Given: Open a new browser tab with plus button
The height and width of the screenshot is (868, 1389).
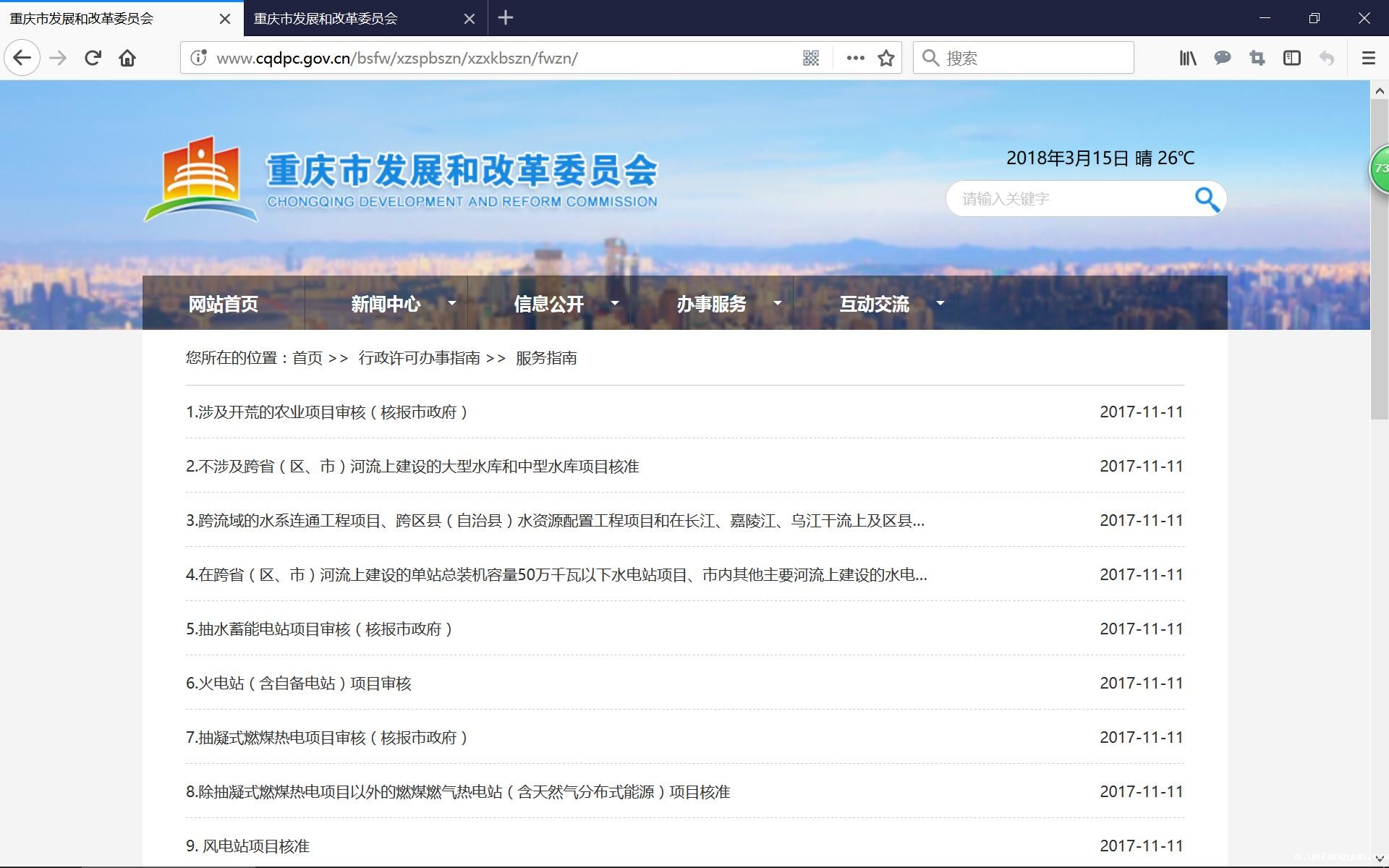Looking at the screenshot, I should (x=506, y=18).
